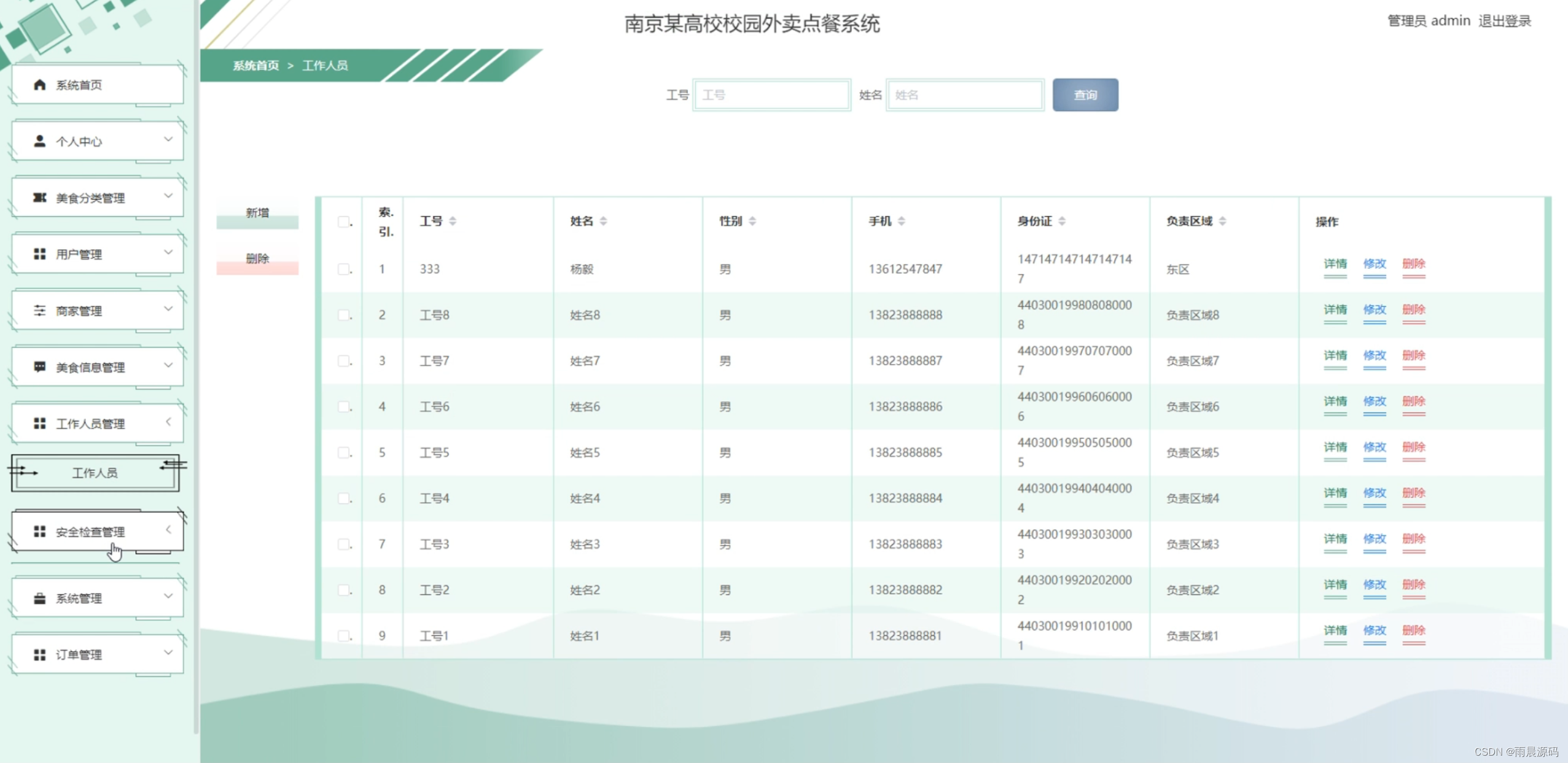Open the 用户管理 sidebar menu
Image resolution: width=1568 pixels, height=763 pixels.
pyautogui.click(x=98, y=254)
